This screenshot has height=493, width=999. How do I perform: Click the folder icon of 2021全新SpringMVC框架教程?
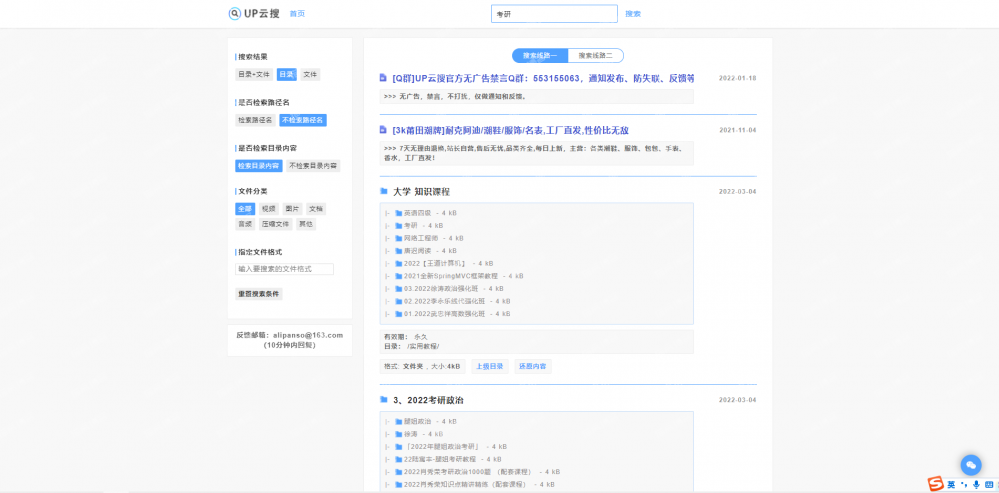click(399, 276)
